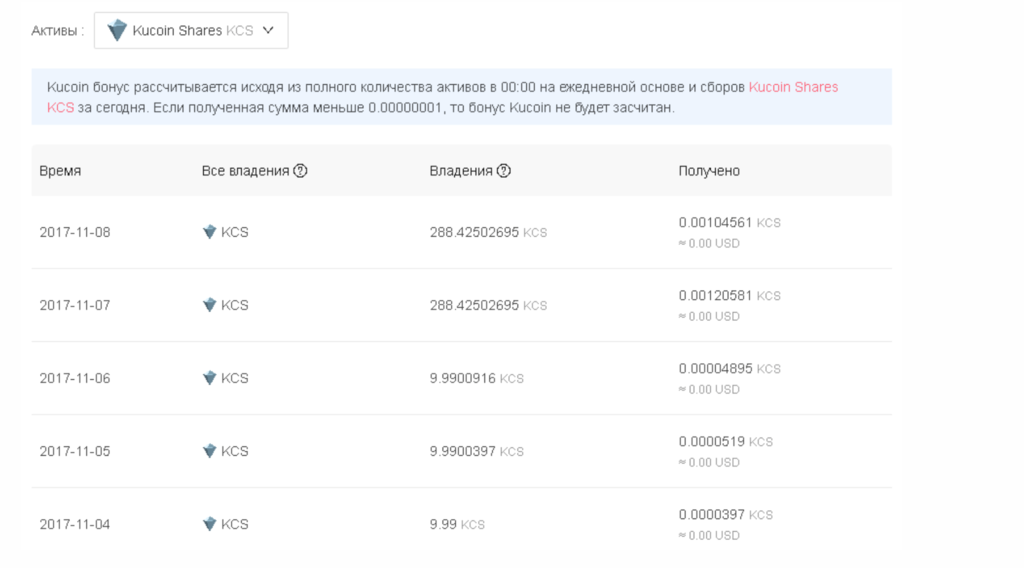Click the Все владения column header text
Viewport: 1024px width, 568px height.
245,171
